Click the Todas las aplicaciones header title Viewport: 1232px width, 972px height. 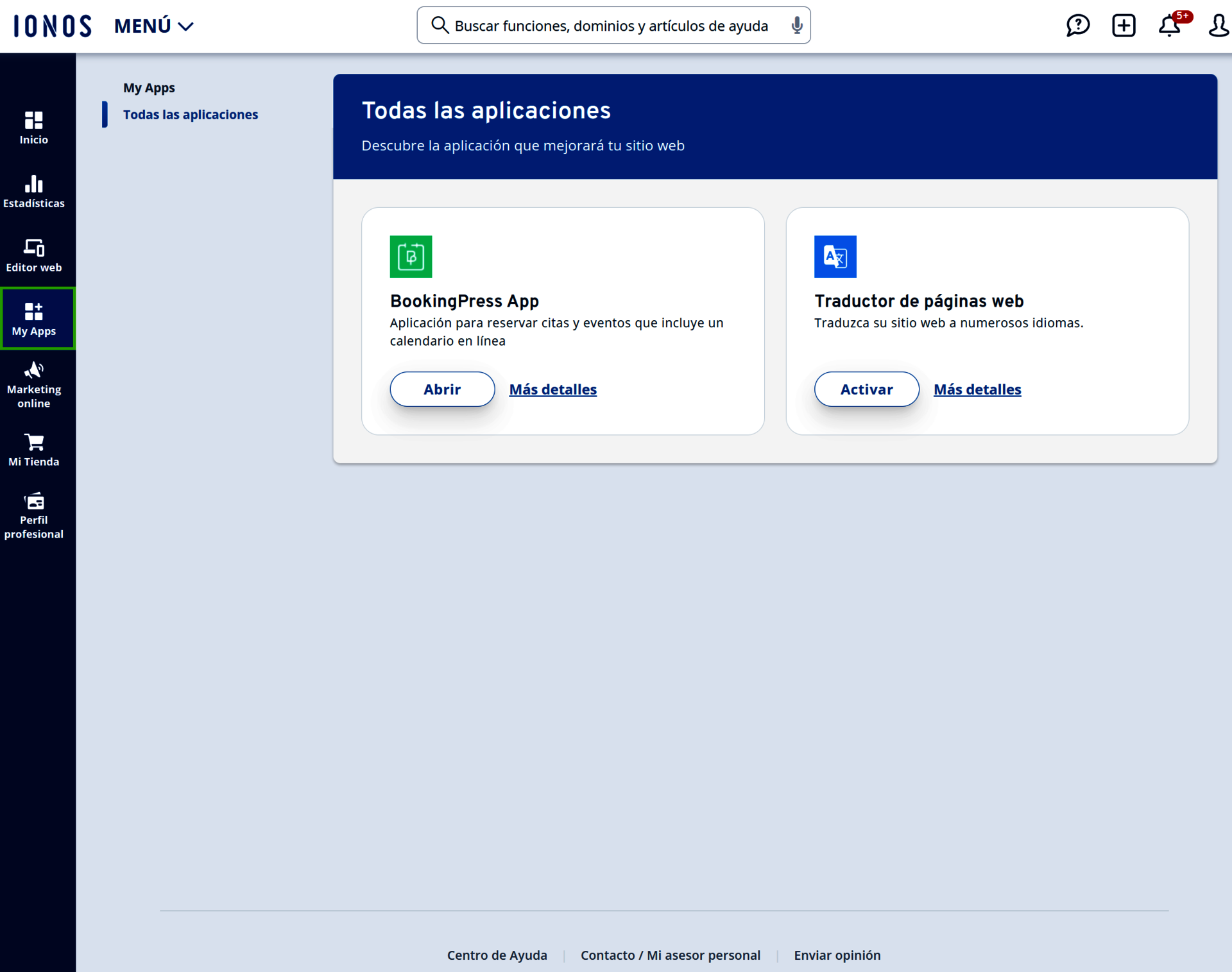[486, 110]
